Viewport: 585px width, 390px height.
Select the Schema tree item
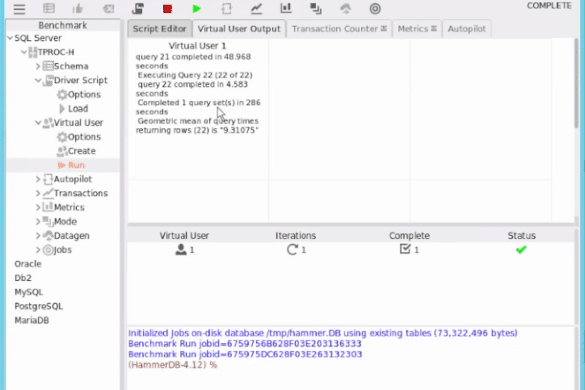click(66, 66)
